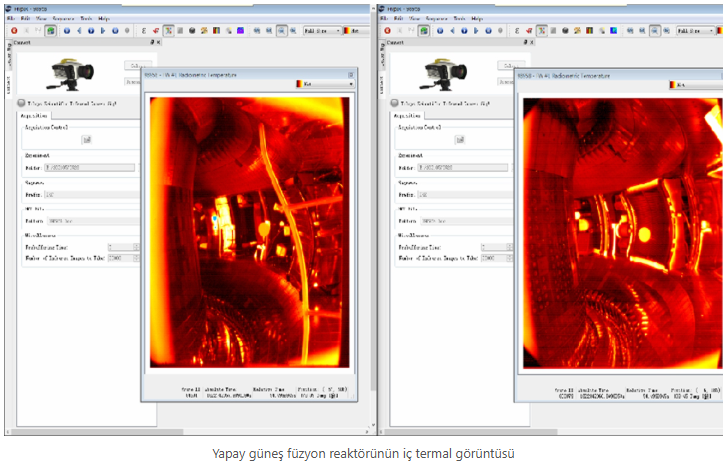Click the previous frame arrow in left toolbar

pos(78,31)
